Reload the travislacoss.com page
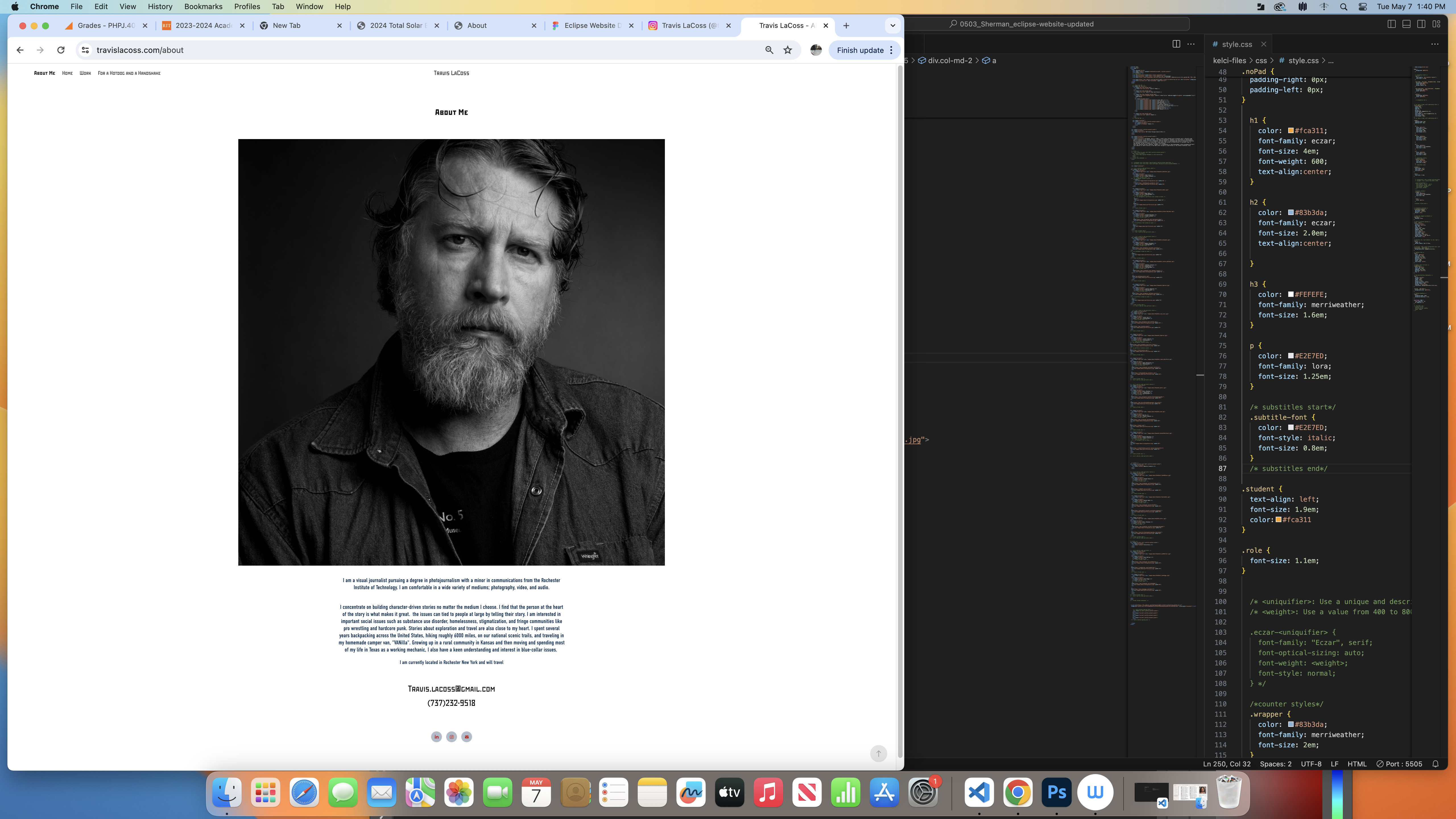This screenshot has height=819, width=1456. click(61, 50)
